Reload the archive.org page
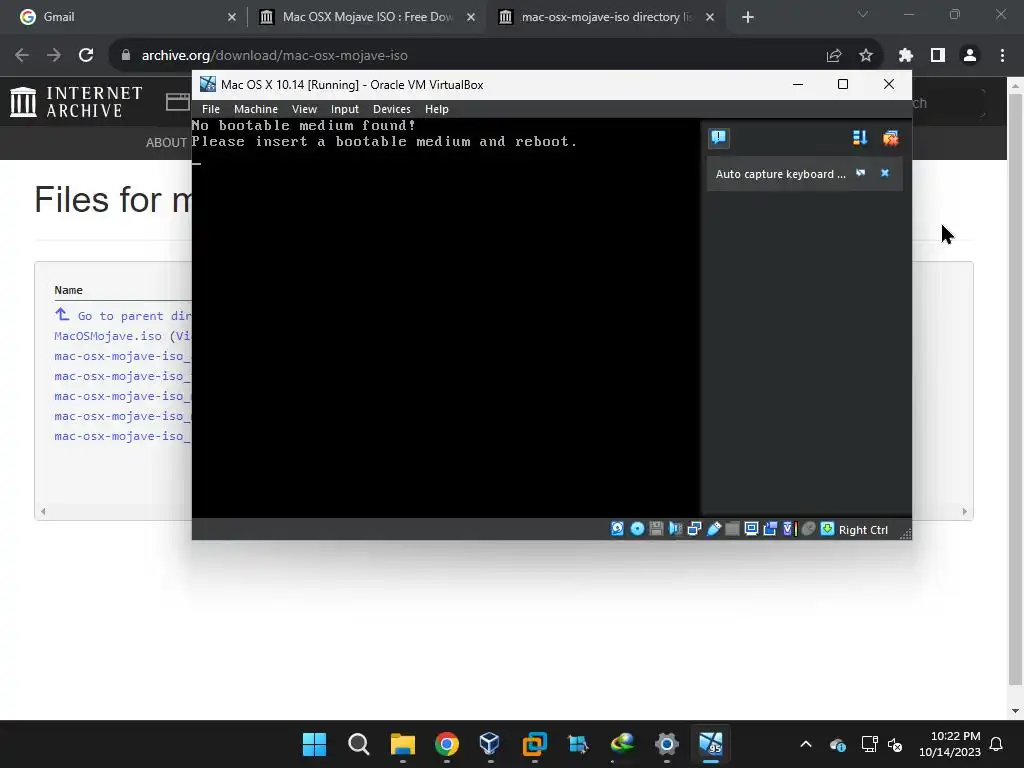The width and height of the screenshot is (1024, 768). [x=86, y=56]
